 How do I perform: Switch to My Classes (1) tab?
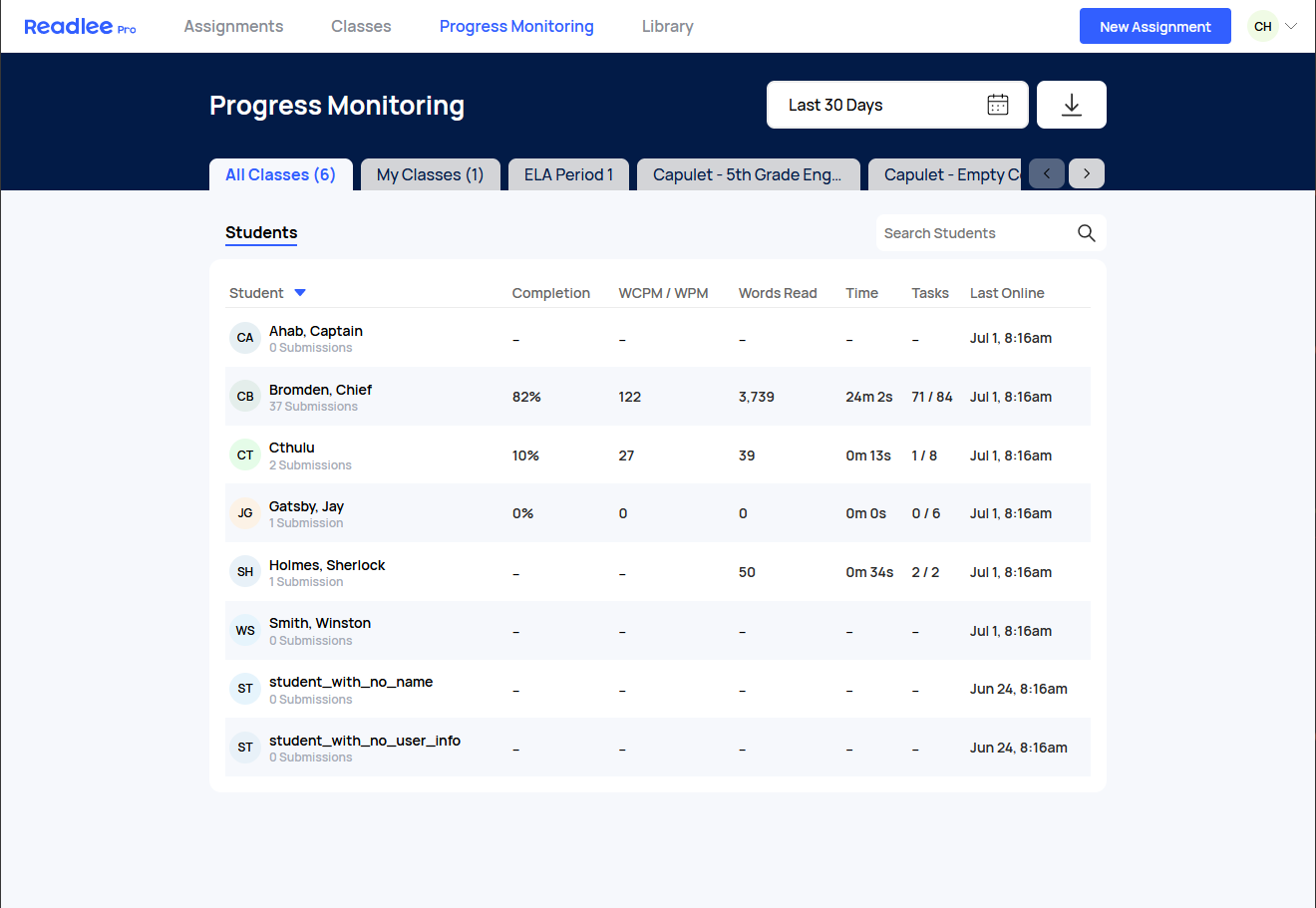pos(430,174)
